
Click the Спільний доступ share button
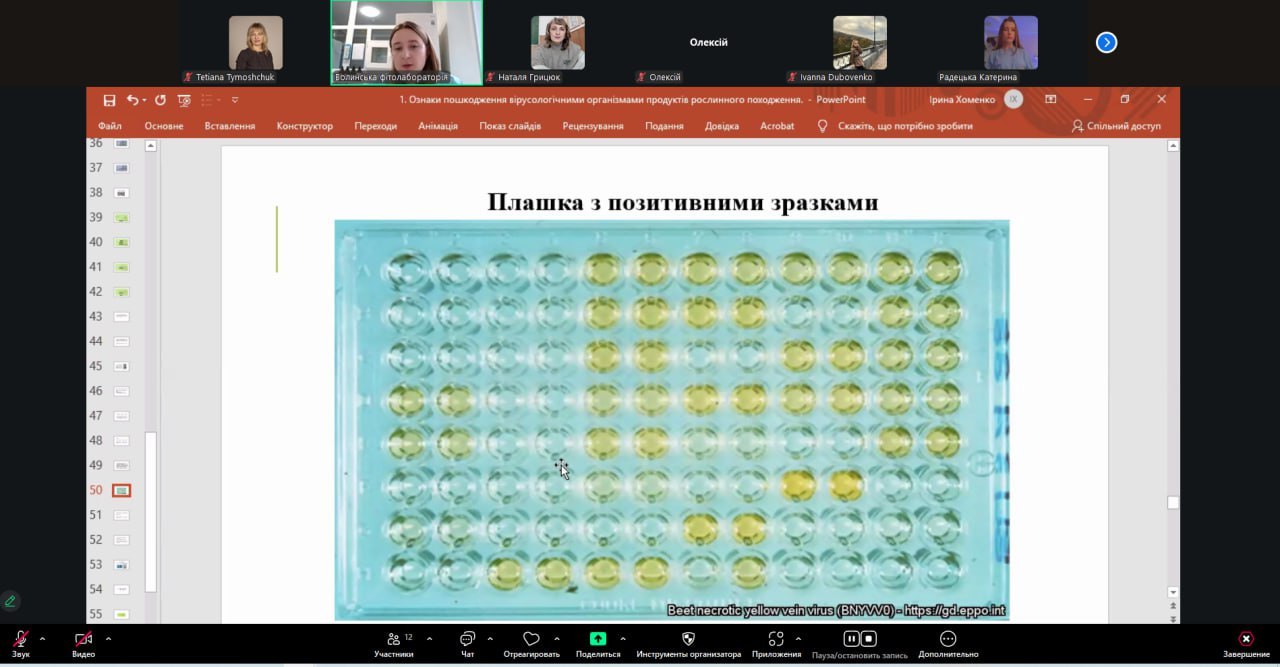1116,126
